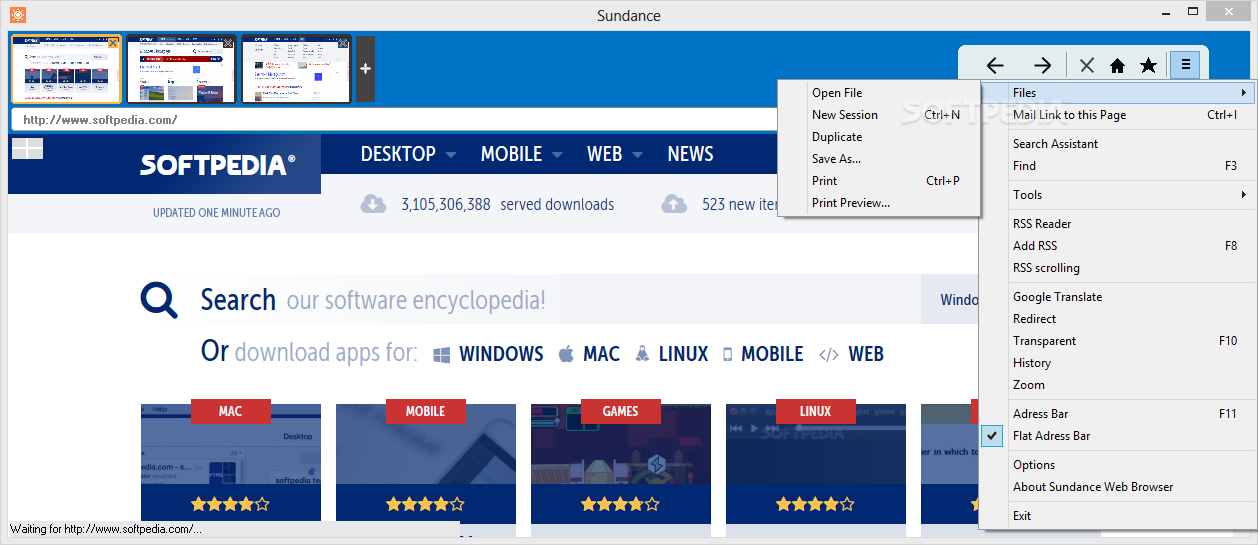Open Search Assistant menu item

click(x=1117, y=144)
